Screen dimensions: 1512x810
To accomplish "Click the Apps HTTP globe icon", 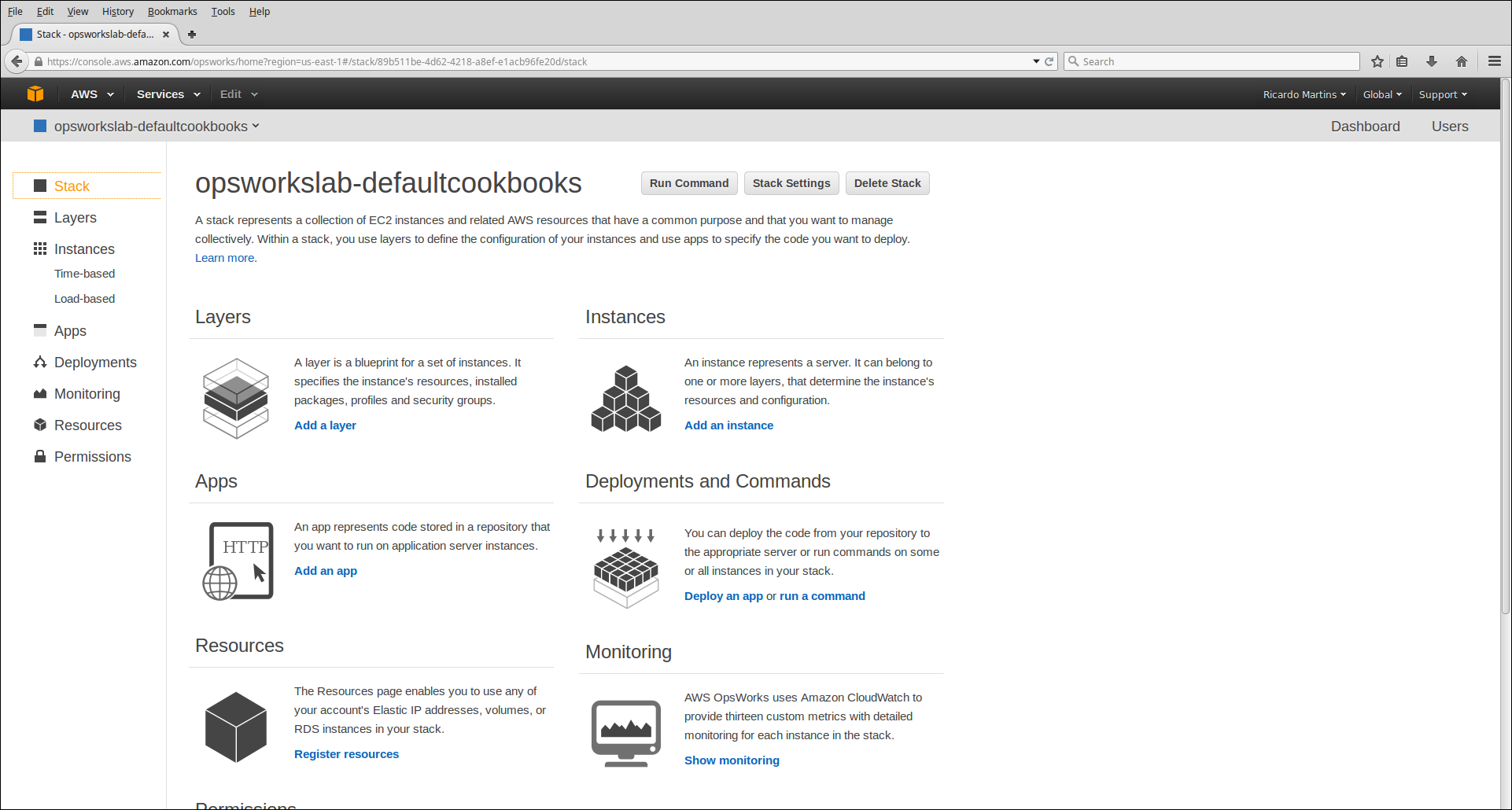I will [238, 561].
